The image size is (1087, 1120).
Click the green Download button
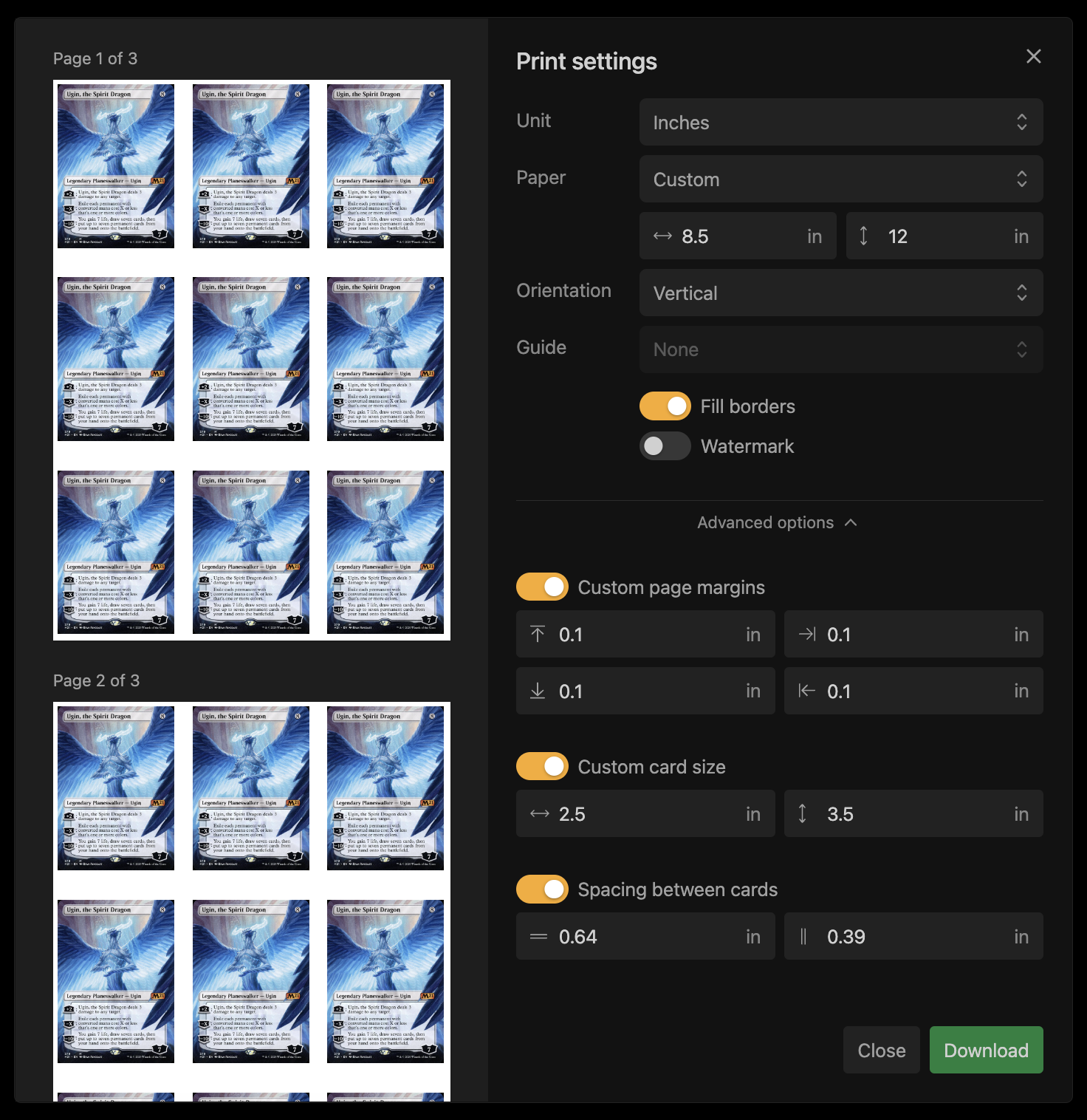(987, 1050)
